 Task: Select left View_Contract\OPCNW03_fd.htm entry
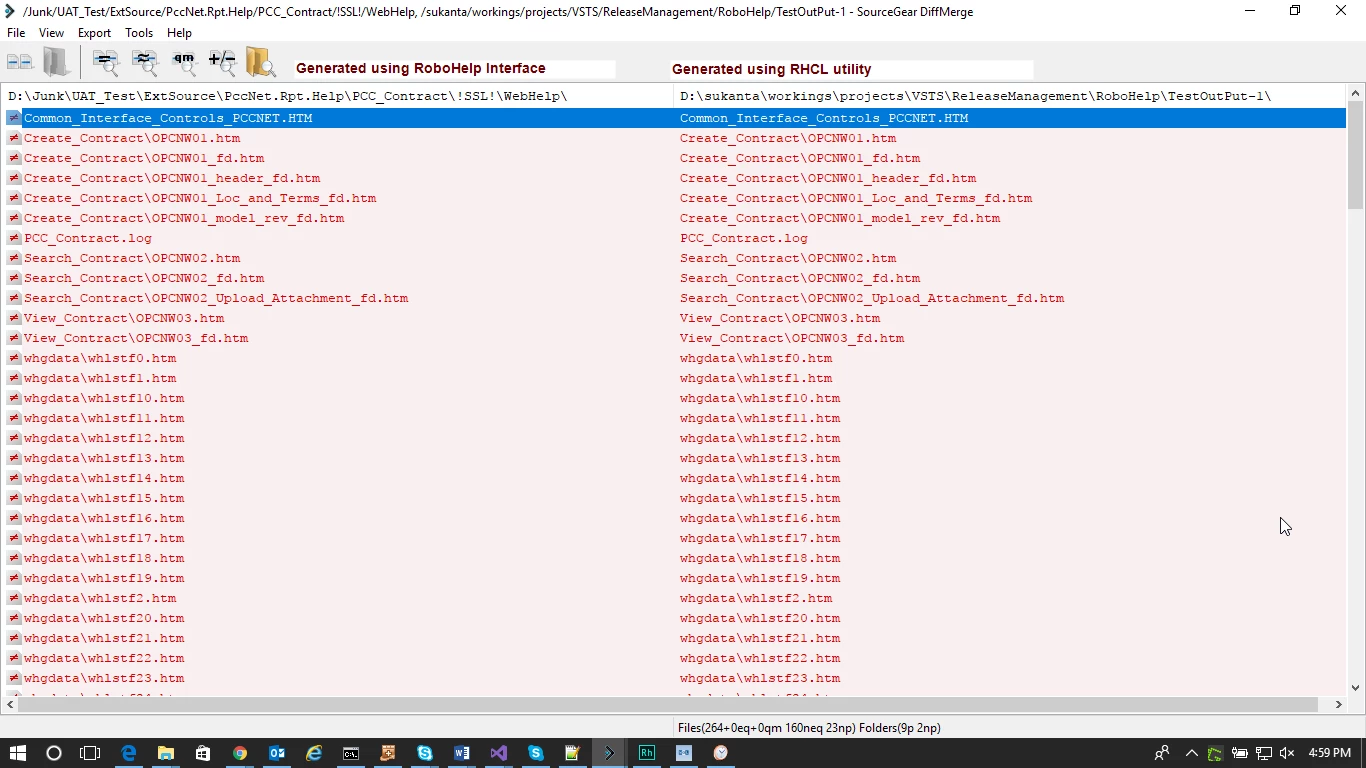136,338
